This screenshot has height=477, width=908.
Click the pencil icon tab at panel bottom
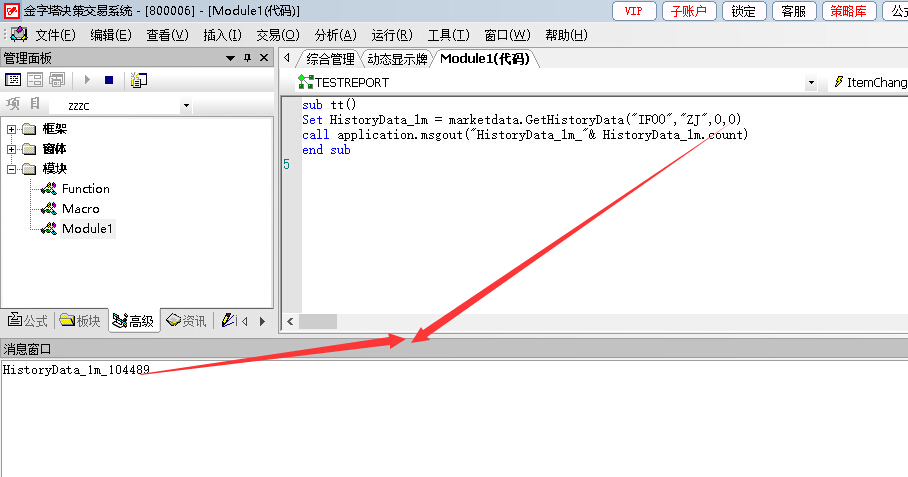228,320
